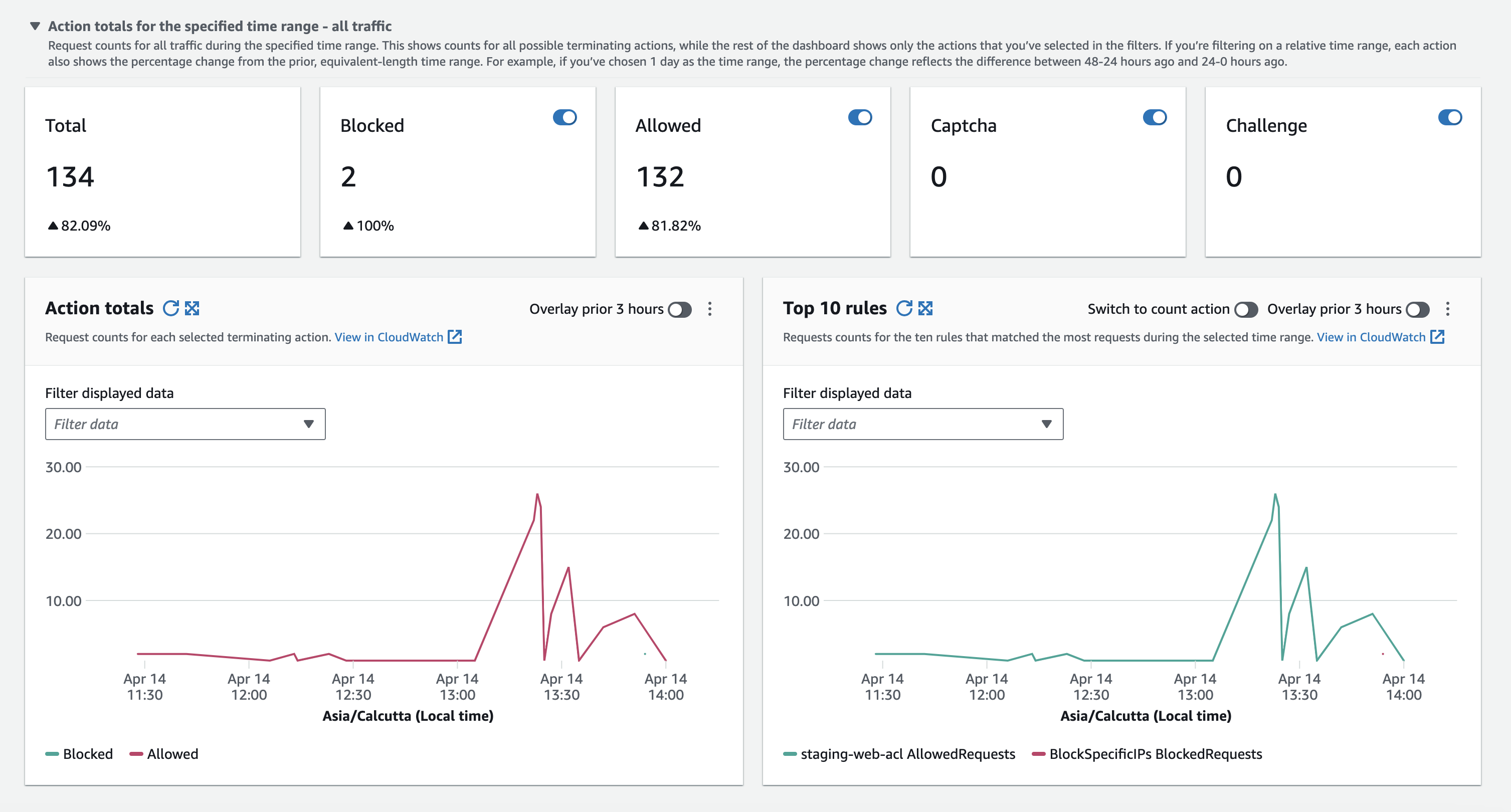
Task: Open View in CloudWatch link for Top 10 rules
Action: 1371,337
